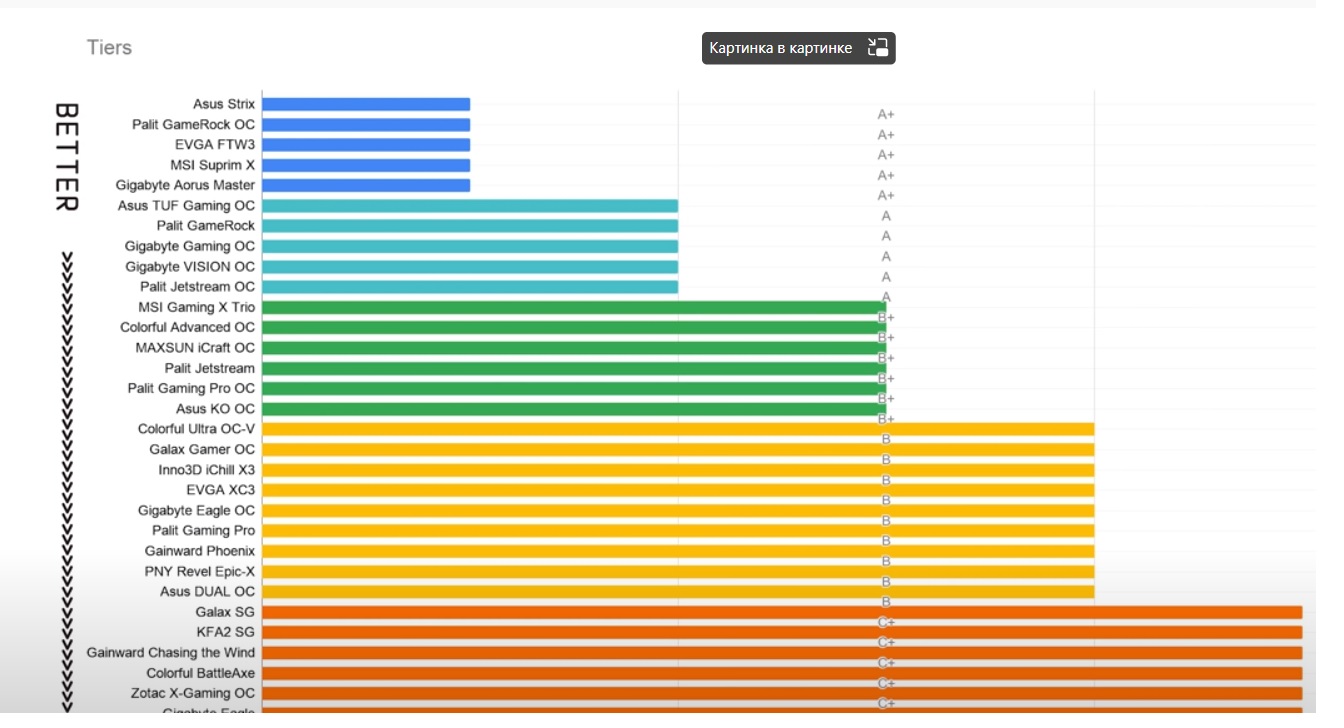Click the Zotac X-Gaming OC orange bar
This screenshot has height=728, width=1344.
782,693
